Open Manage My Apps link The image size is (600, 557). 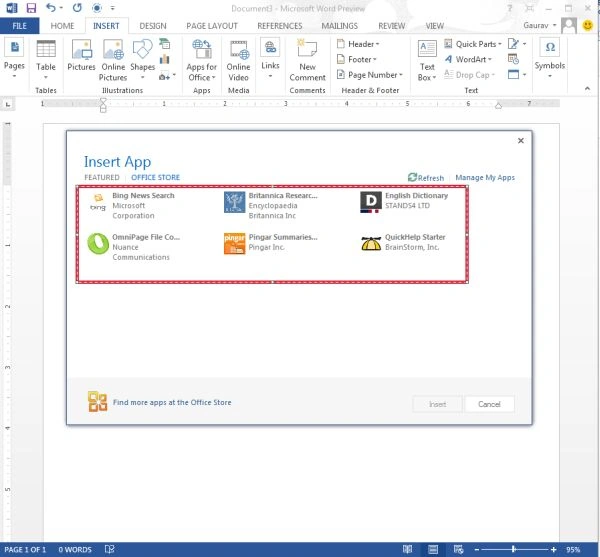coord(485,178)
